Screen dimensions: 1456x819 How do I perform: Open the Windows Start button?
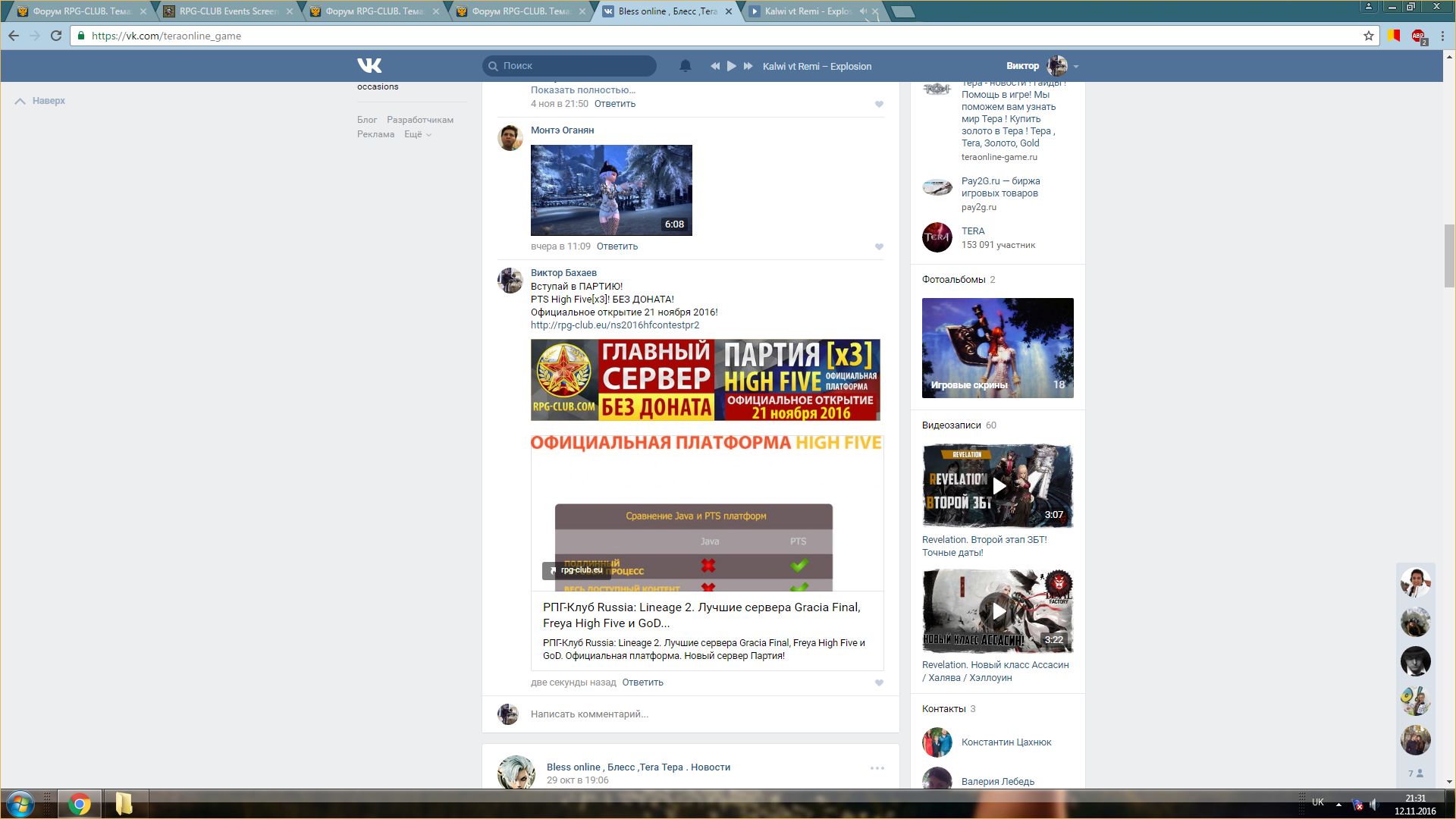(x=20, y=804)
